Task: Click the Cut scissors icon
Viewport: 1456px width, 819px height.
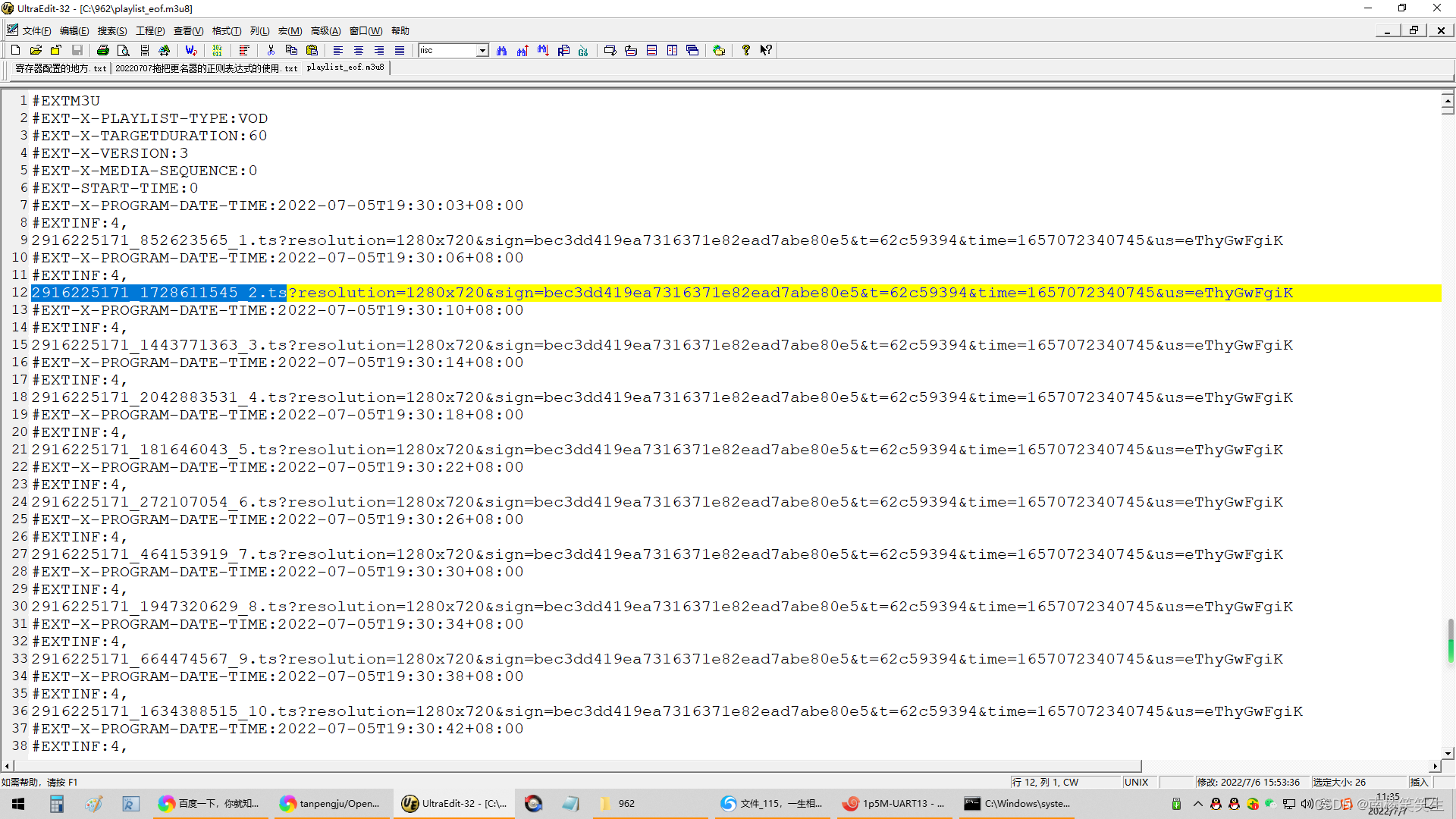Action: click(x=271, y=50)
